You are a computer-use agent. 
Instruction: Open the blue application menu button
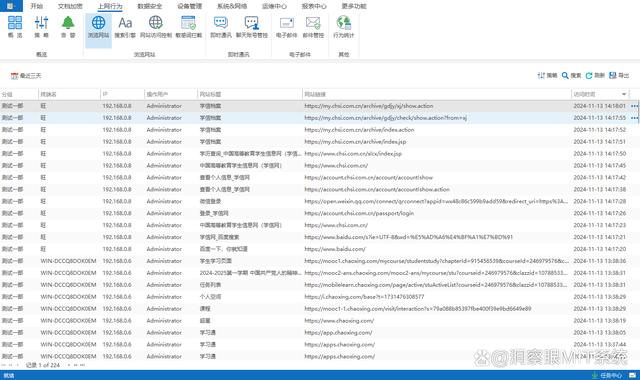point(11,6)
